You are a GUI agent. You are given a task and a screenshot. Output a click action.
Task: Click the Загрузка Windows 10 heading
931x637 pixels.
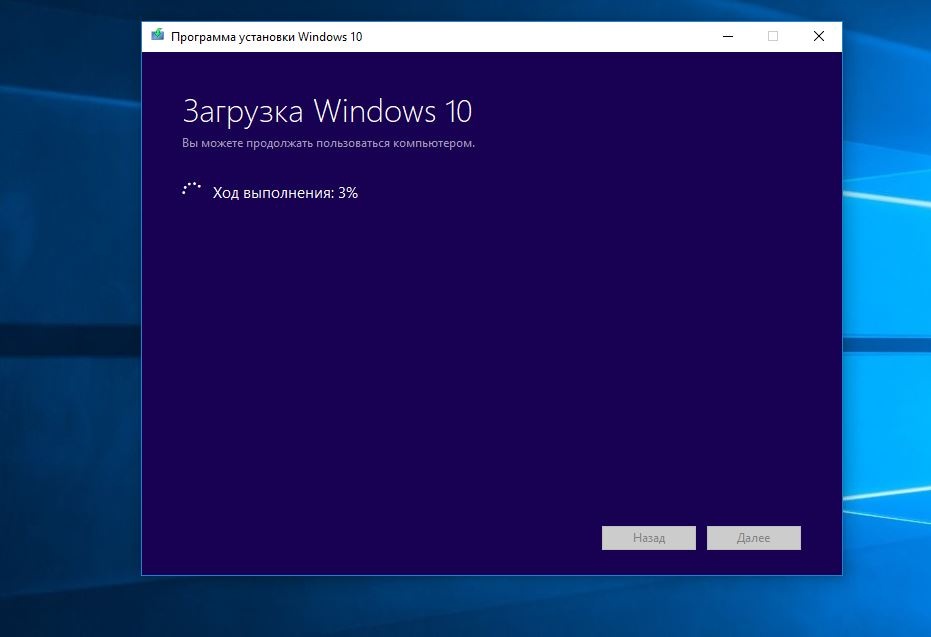pos(327,110)
